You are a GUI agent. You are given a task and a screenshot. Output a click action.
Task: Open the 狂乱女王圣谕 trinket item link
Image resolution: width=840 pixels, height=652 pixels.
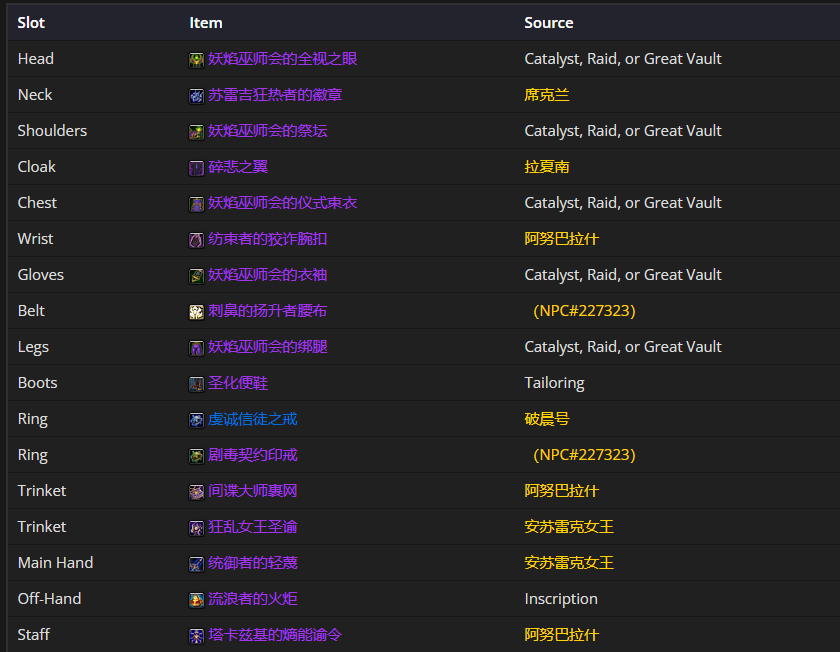point(252,527)
